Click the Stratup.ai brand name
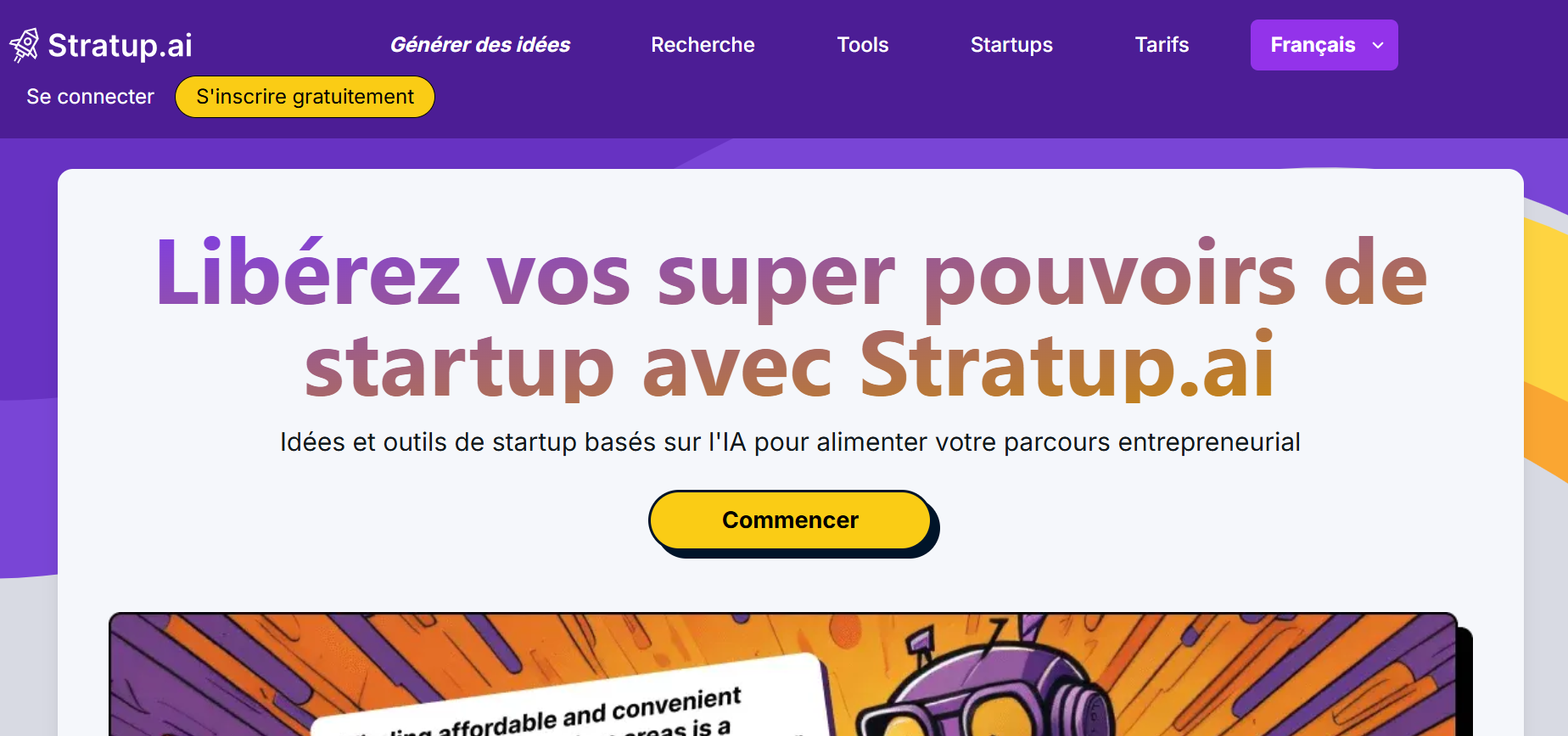Image resolution: width=1568 pixels, height=736 pixels. click(120, 45)
